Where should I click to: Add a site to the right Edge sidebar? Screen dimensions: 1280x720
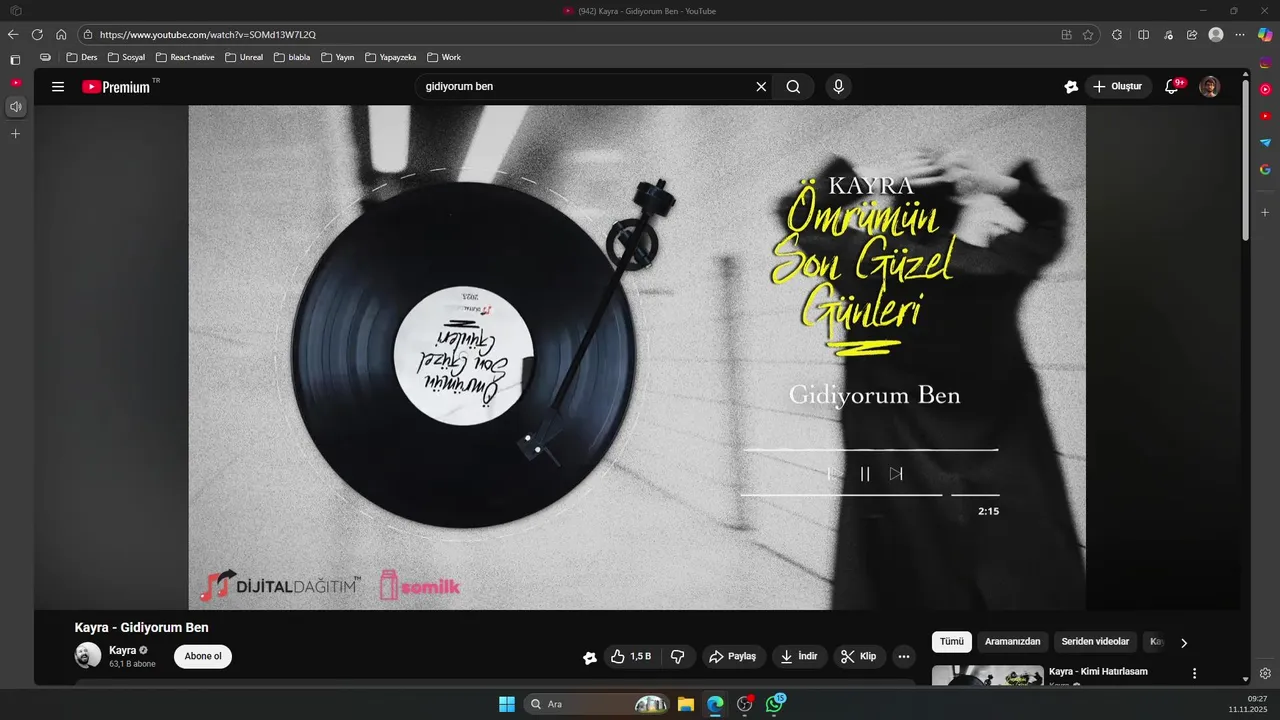[x=1265, y=212]
